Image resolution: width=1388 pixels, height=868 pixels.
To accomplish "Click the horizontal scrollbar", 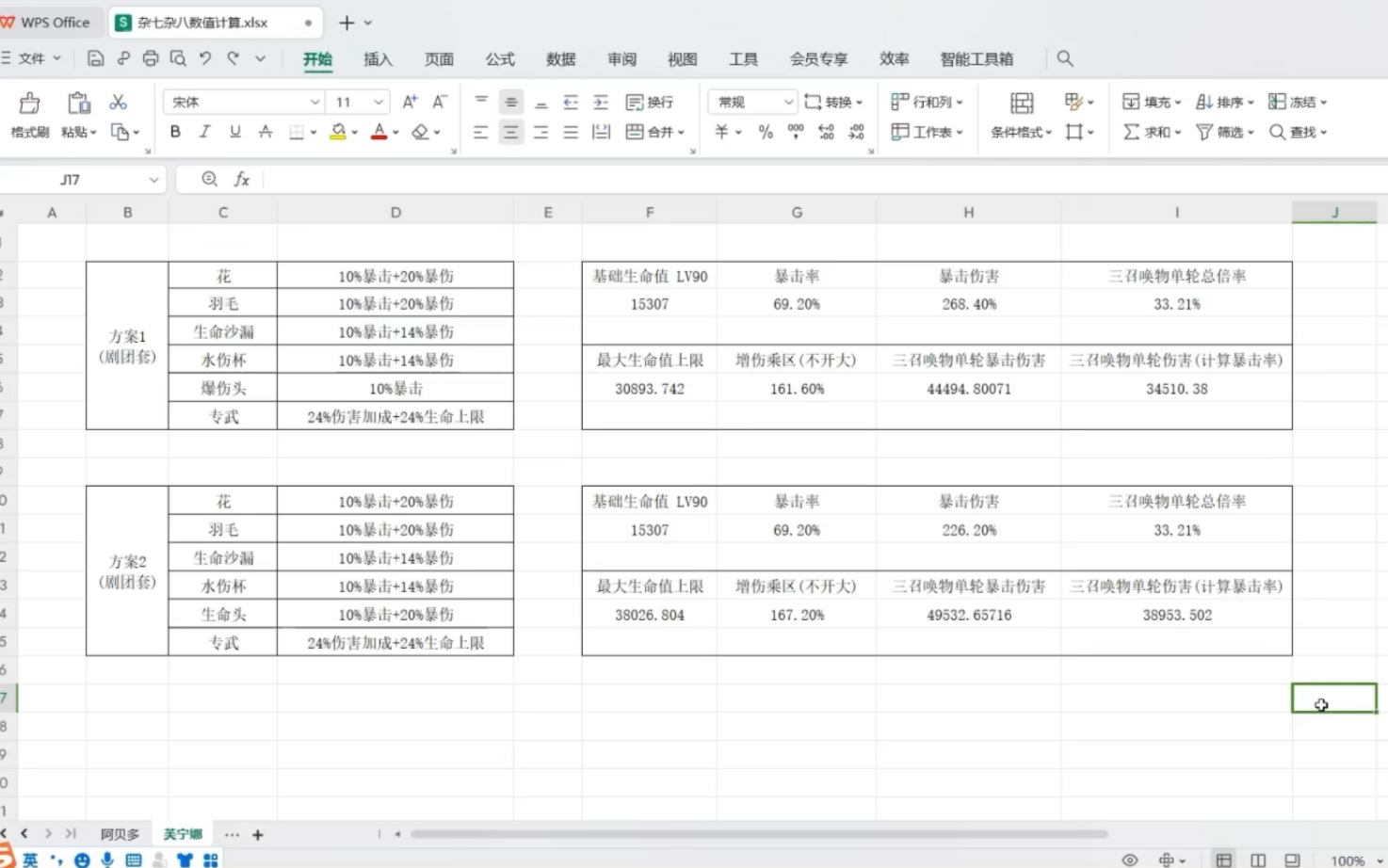I will tap(759, 834).
